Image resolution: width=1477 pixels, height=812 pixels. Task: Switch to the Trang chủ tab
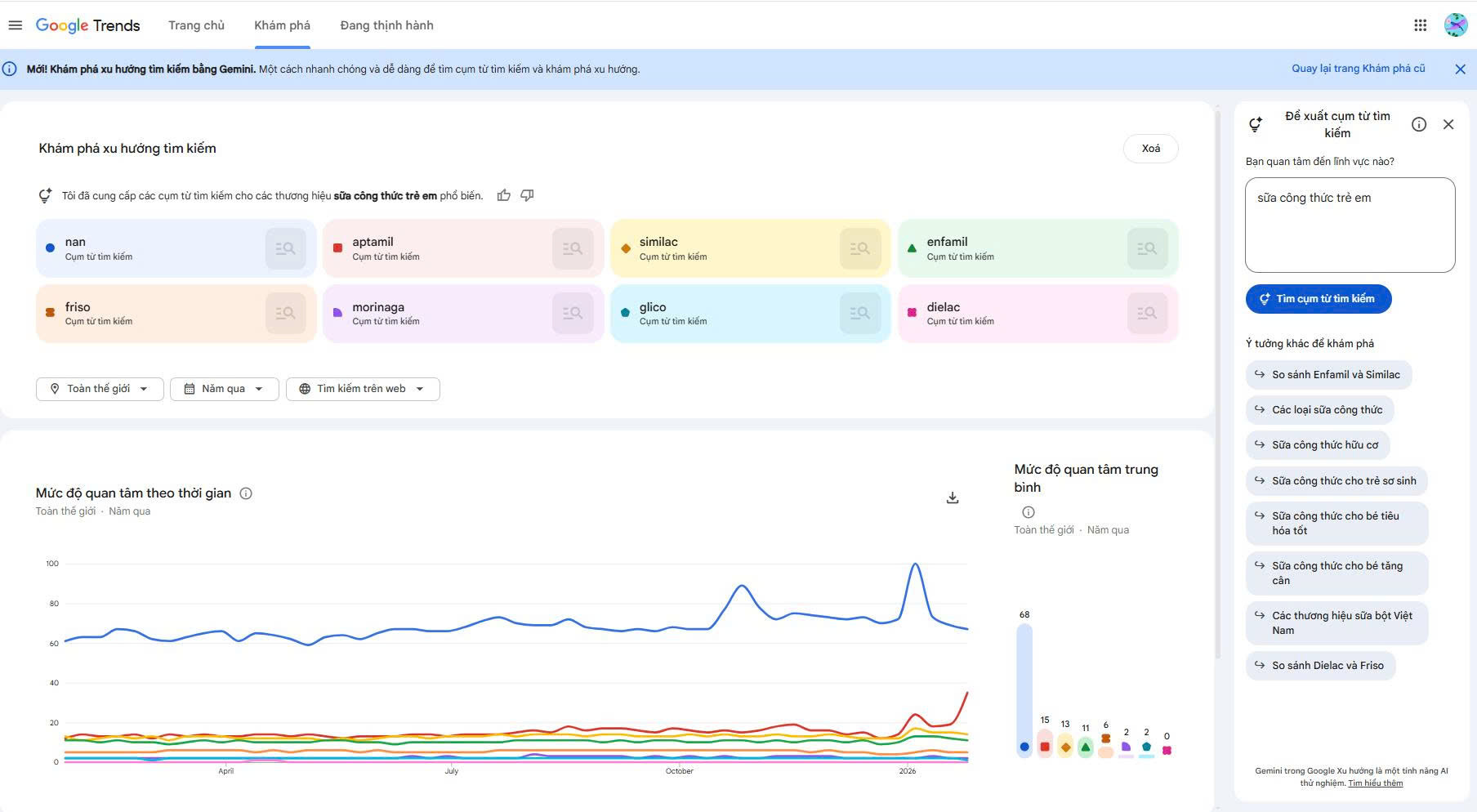coord(196,25)
